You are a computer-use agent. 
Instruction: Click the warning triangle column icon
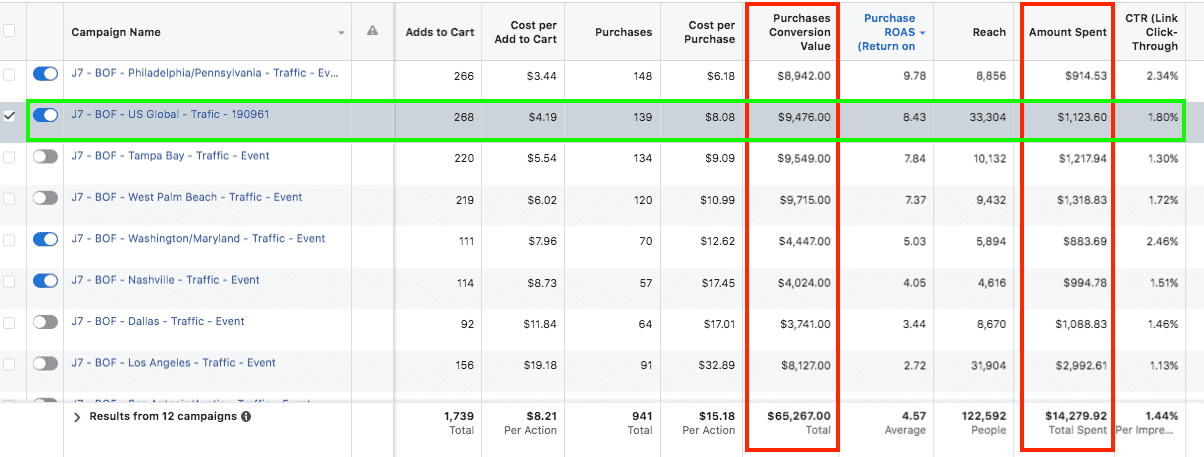tap(372, 31)
